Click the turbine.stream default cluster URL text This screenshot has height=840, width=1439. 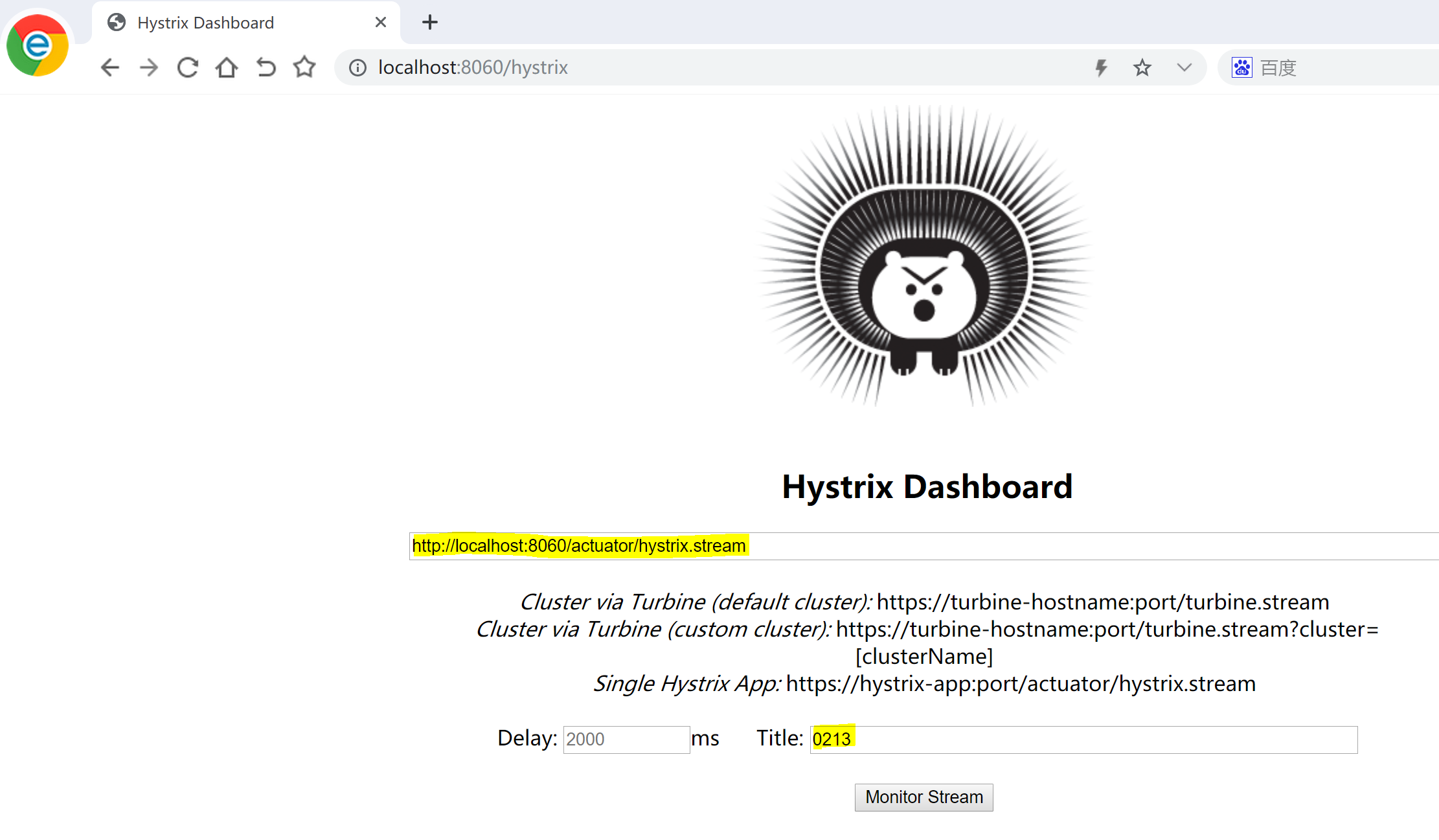tap(1102, 602)
